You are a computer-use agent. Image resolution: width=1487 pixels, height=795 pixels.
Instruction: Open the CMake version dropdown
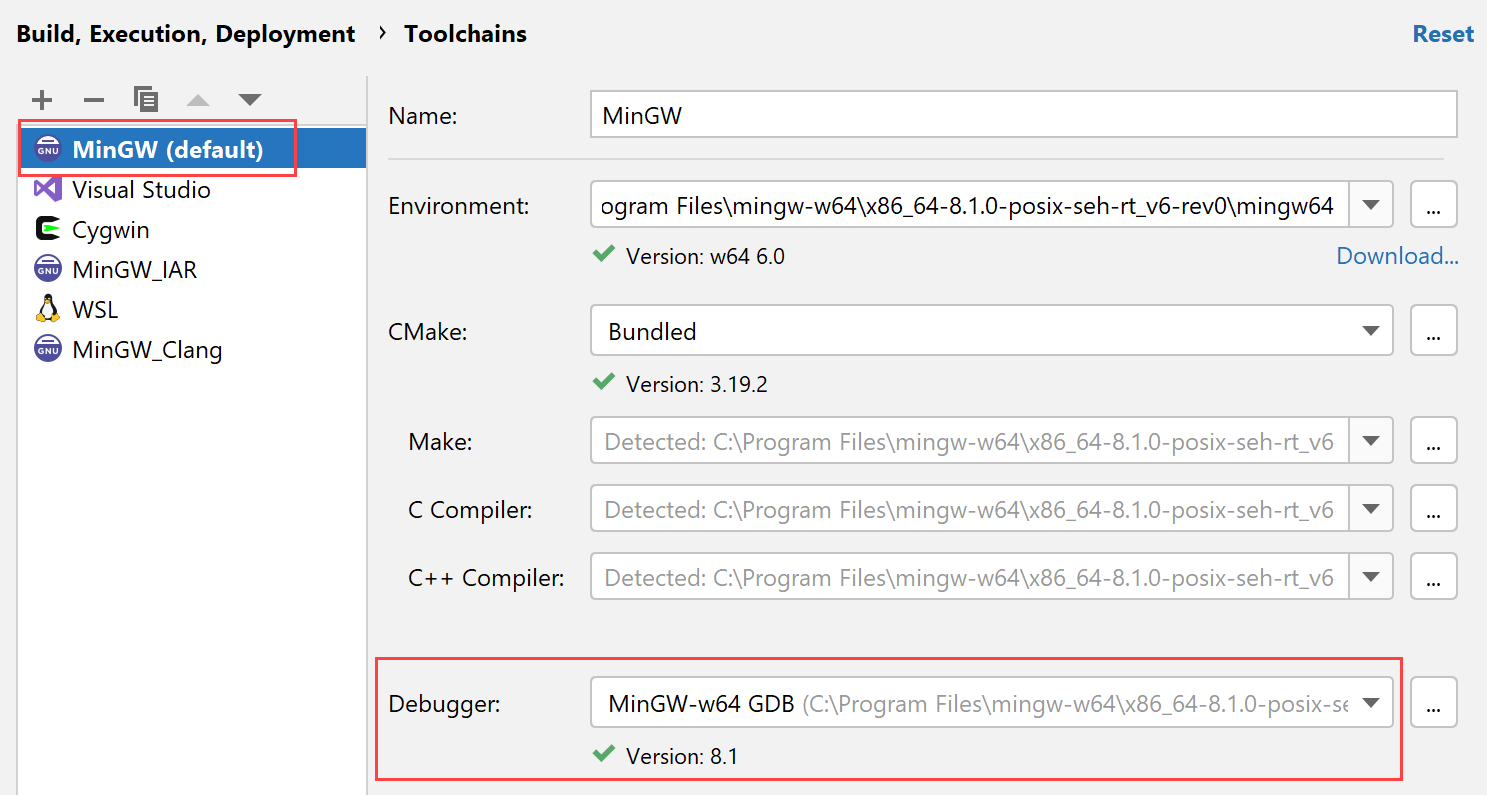coord(1371,330)
